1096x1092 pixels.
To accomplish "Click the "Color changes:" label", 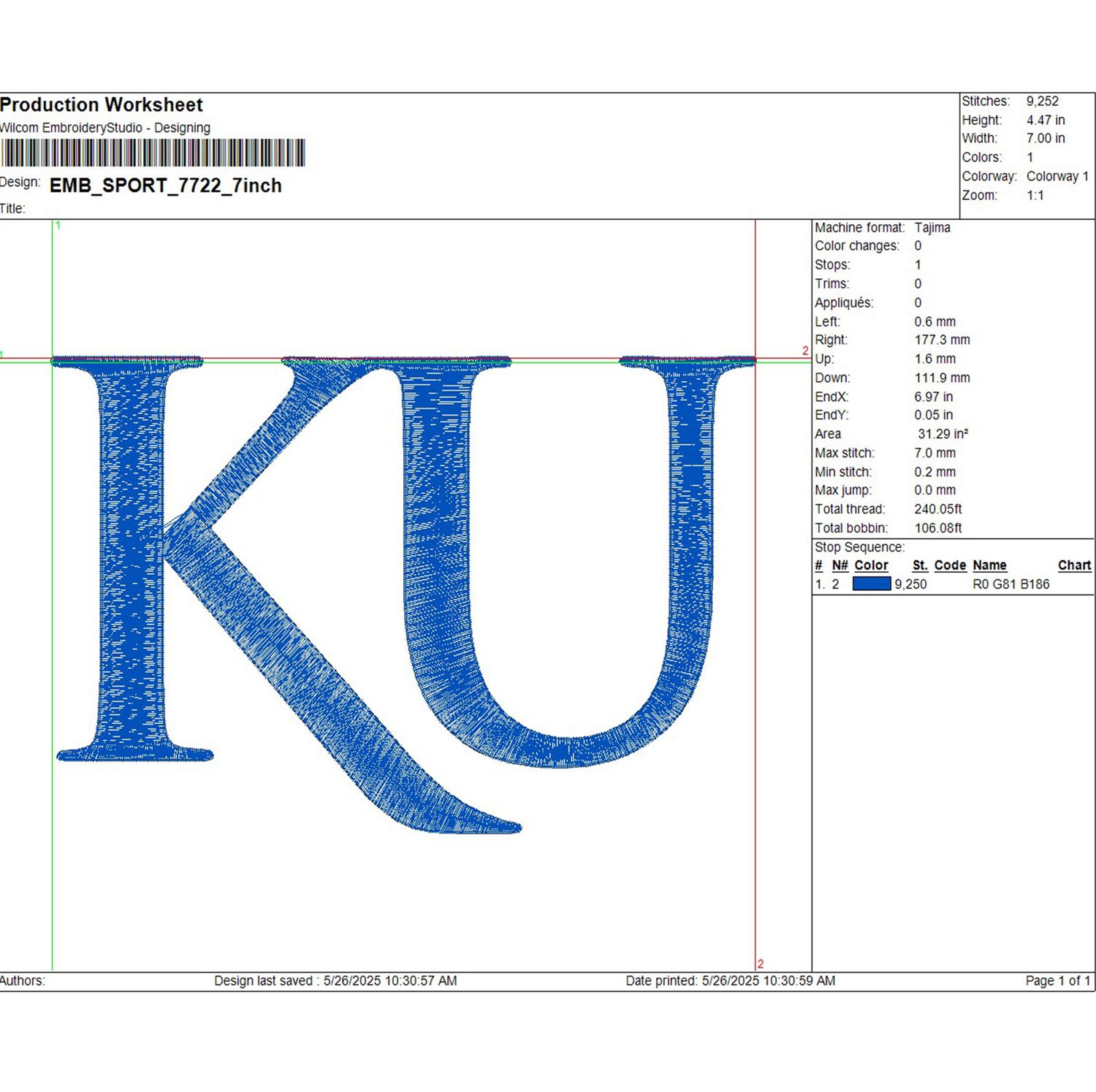I will coord(857,246).
